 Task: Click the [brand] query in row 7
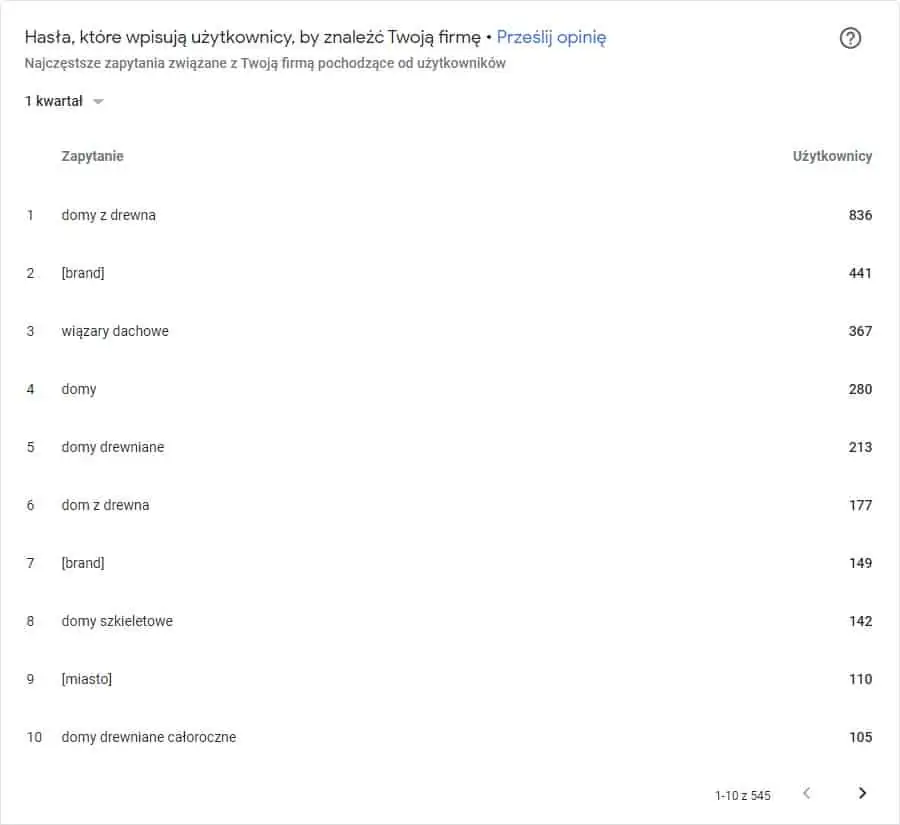(x=83, y=563)
